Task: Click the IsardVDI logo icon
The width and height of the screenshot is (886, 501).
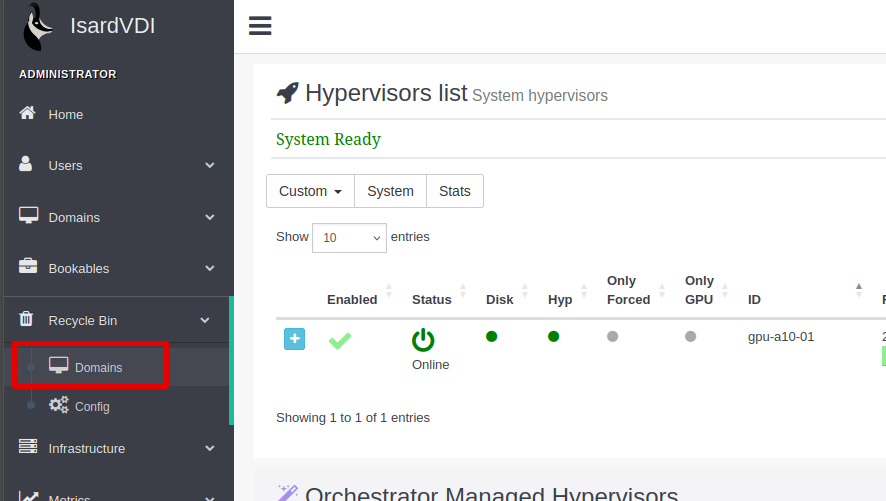Action: click(x=37, y=27)
